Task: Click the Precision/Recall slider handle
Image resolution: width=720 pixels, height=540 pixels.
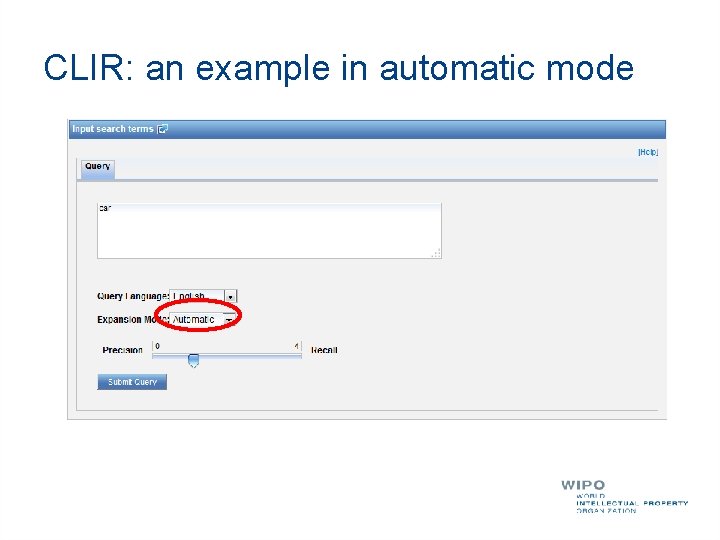Action: [x=193, y=360]
